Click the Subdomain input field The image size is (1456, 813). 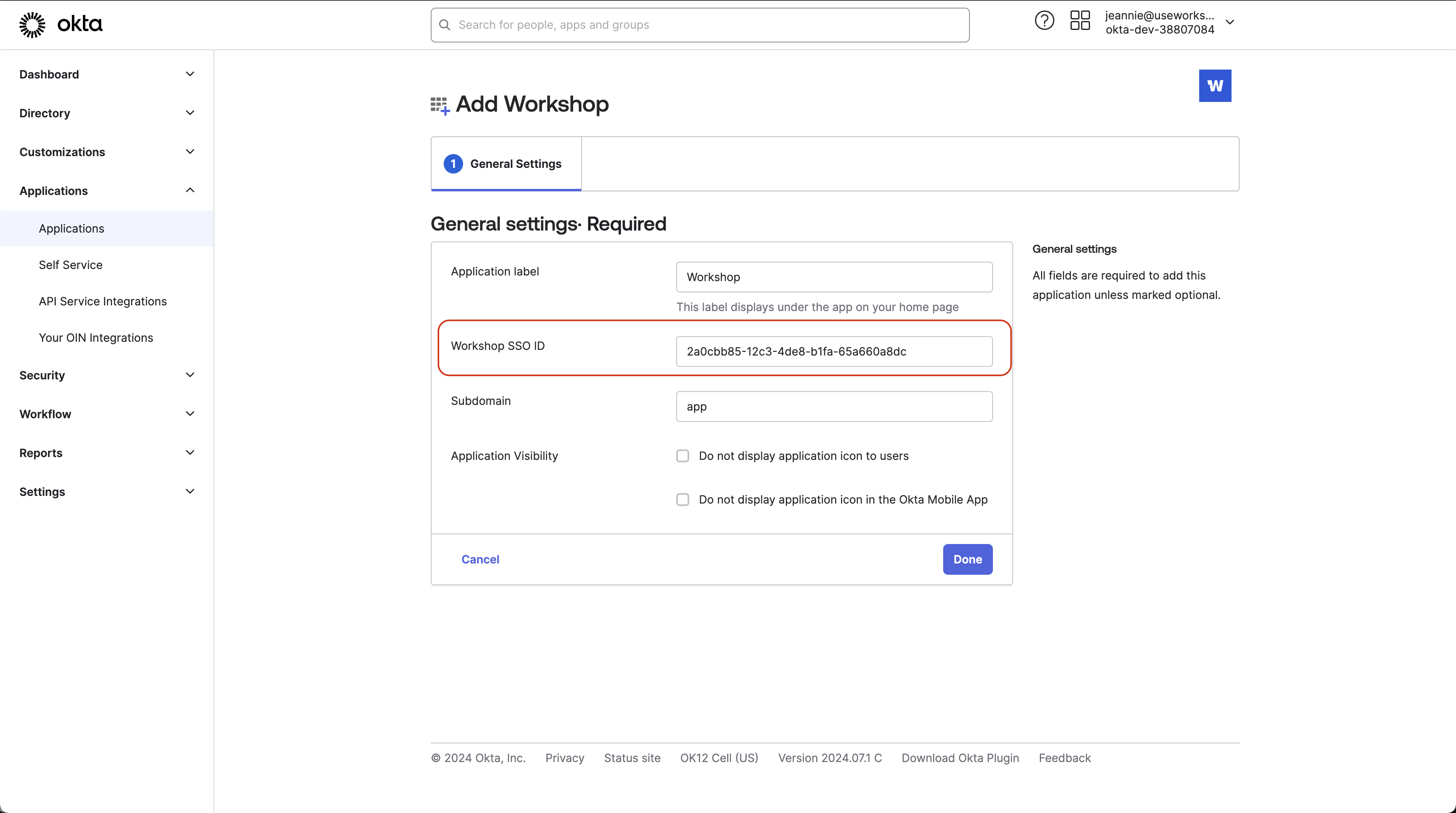click(x=834, y=406)
